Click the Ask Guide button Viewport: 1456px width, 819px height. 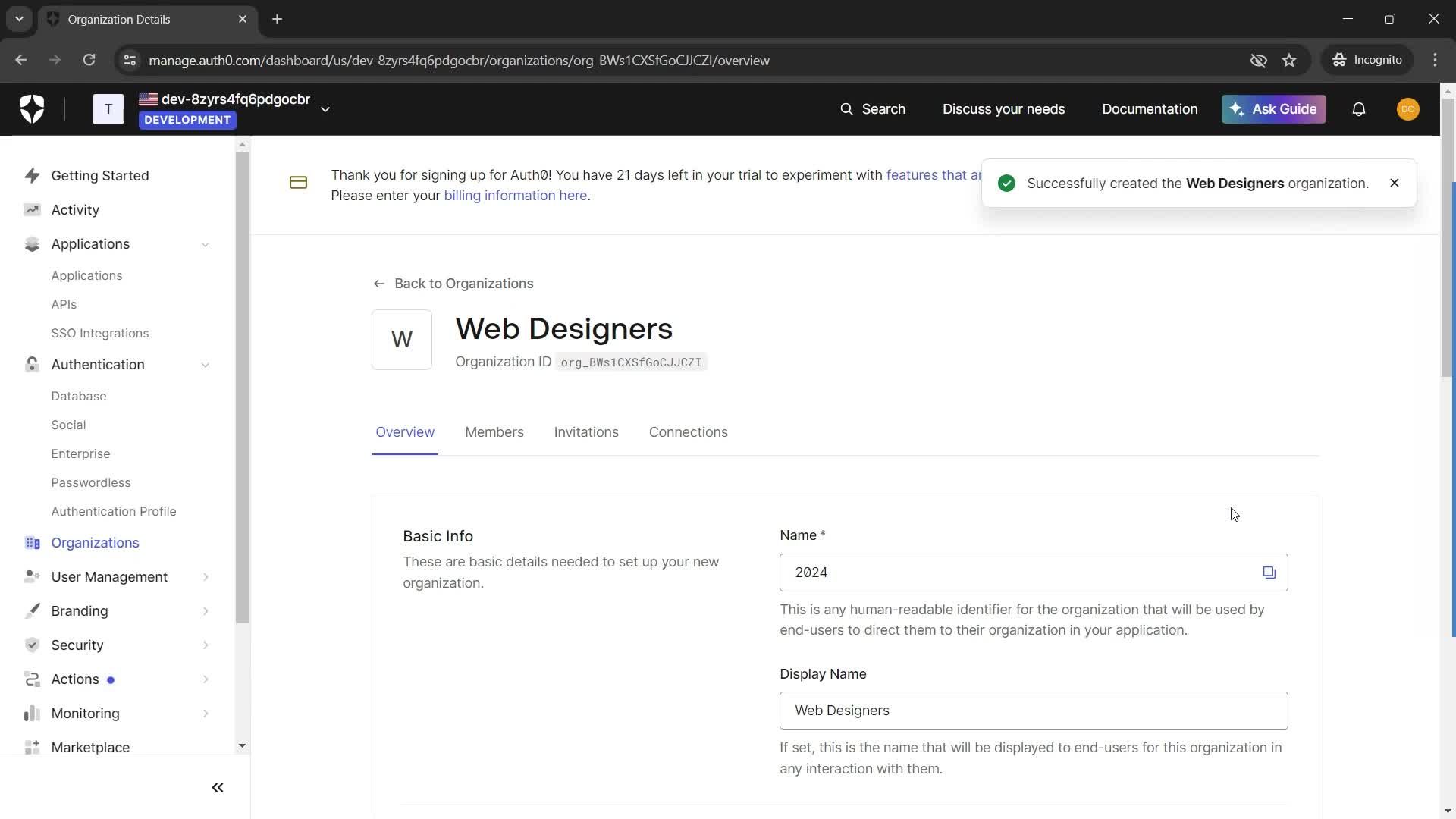[1273, 109]
